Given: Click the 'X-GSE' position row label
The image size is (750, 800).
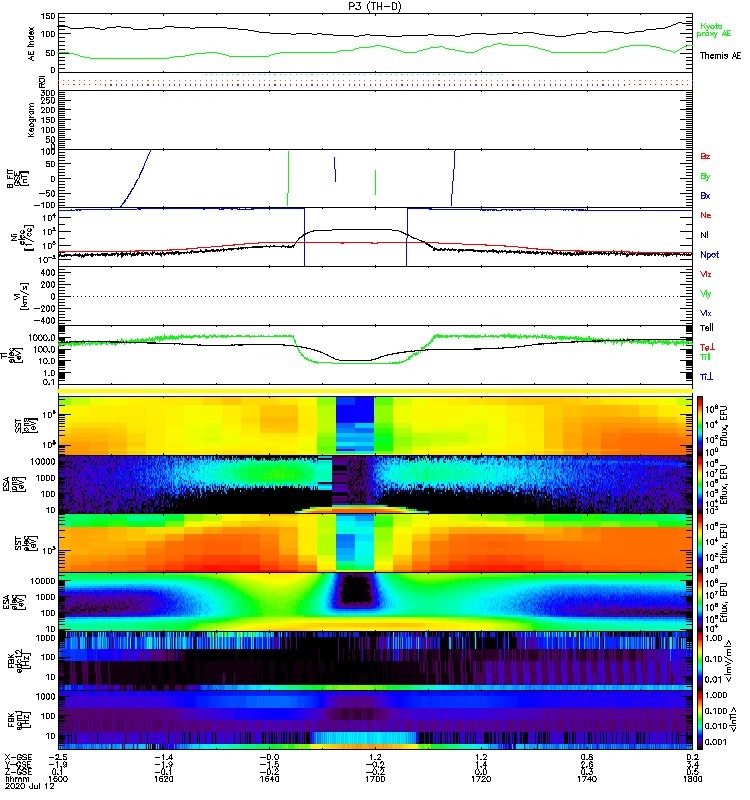Looking at the screenshot, I should (x=18, y=757).
